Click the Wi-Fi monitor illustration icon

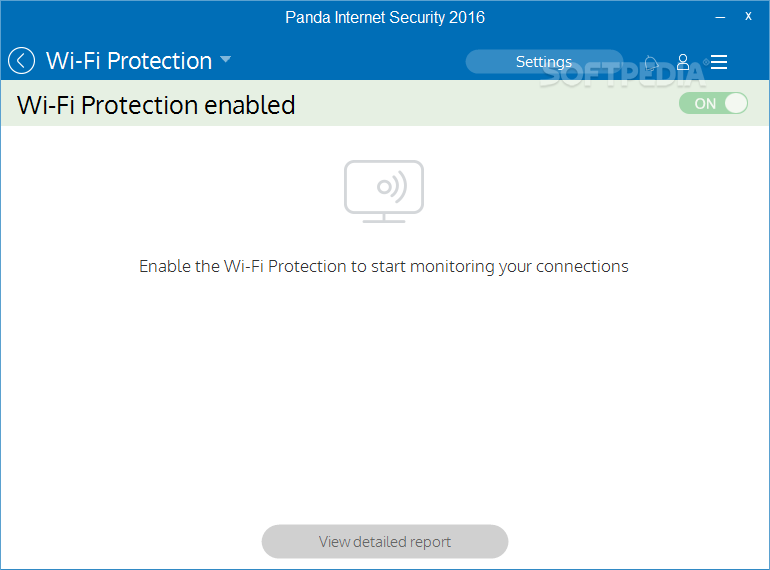[x=384, y=191]
